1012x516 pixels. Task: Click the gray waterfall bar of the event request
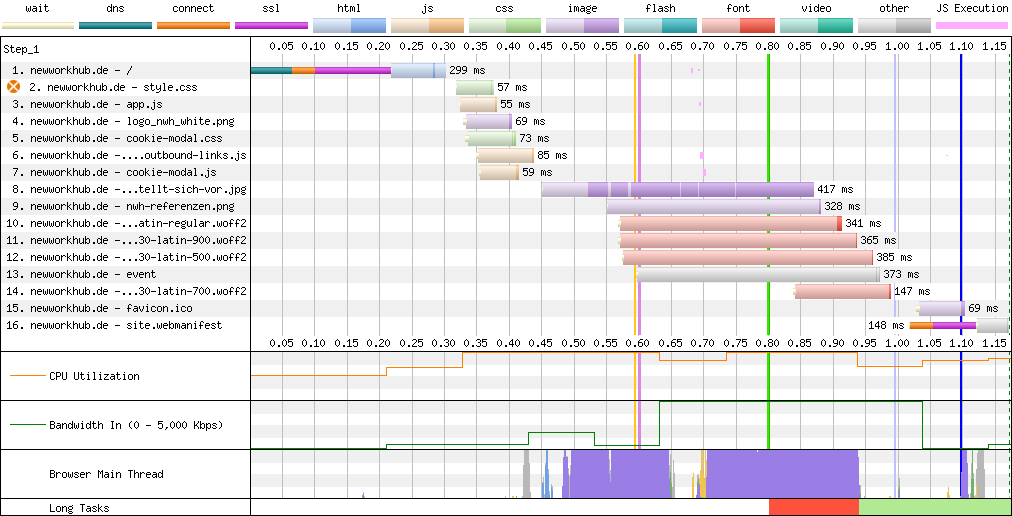pos(758,274)
